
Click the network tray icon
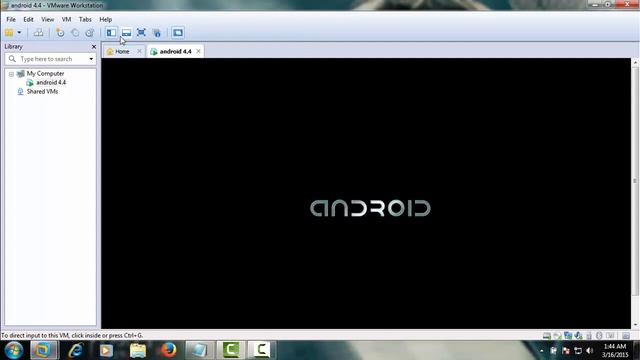pos(578,351)
